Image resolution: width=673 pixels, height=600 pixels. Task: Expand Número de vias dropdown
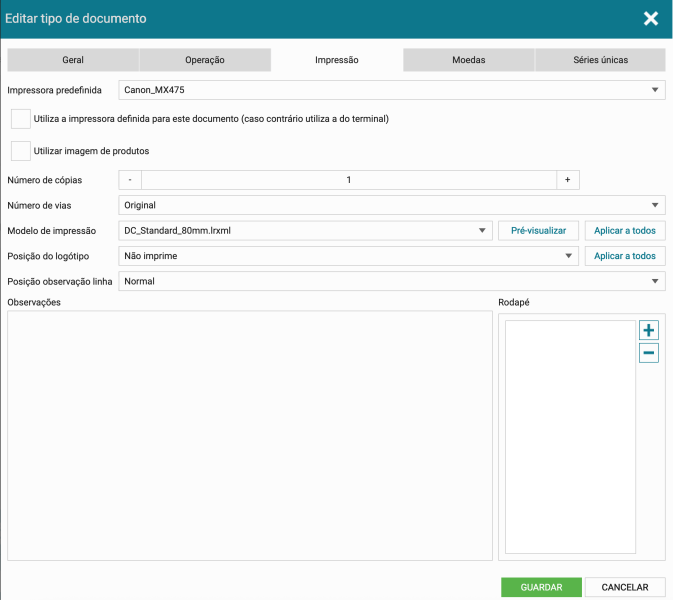391,205
